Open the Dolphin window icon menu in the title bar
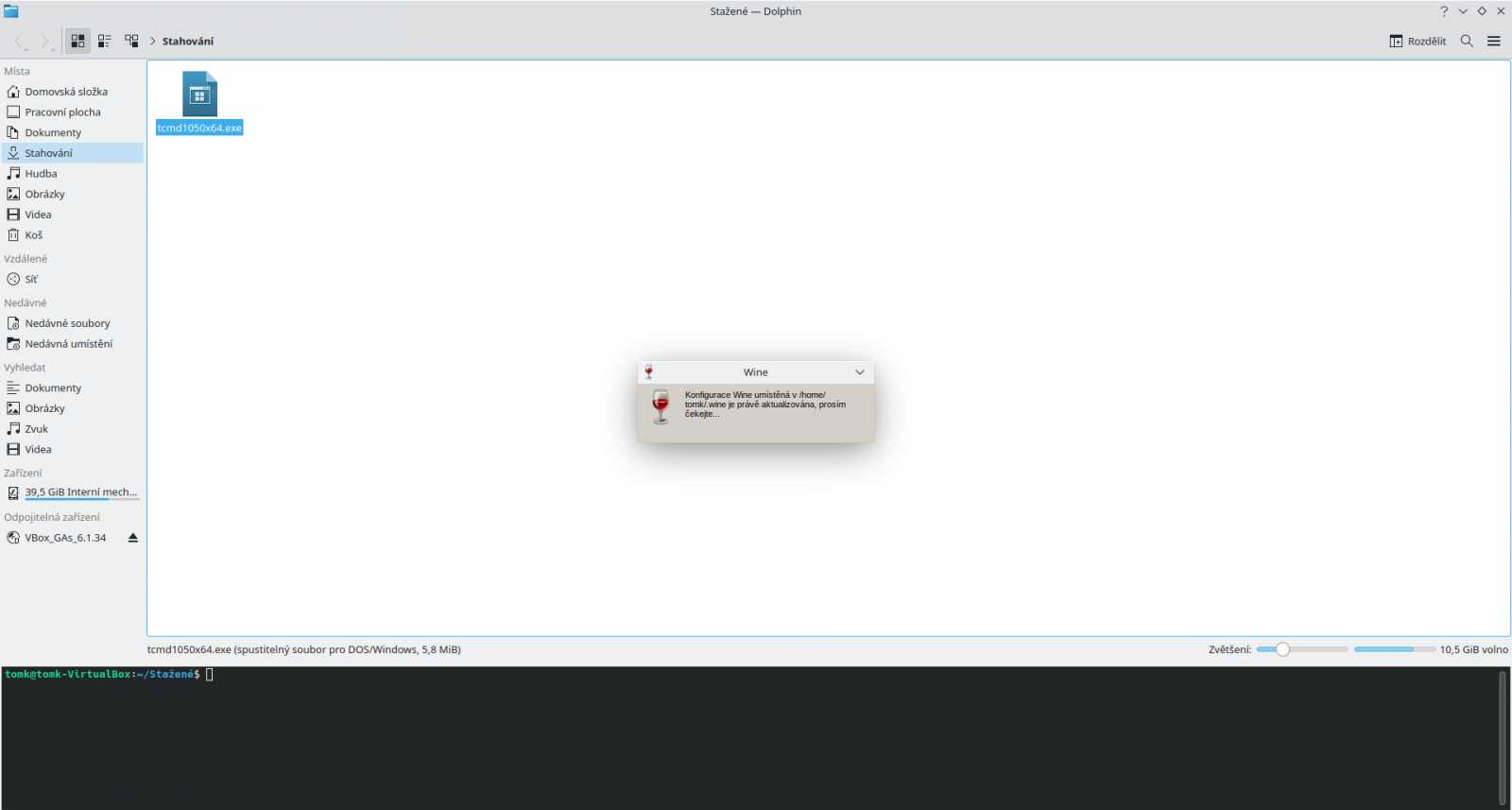The width and height of the screenshot is (1512, 810). (11, 11)
